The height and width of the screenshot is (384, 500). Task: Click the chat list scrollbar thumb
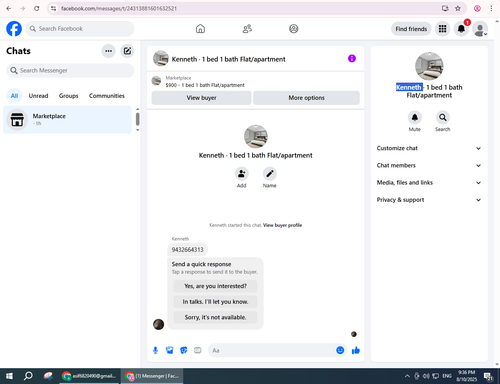(x=137, y=119)
